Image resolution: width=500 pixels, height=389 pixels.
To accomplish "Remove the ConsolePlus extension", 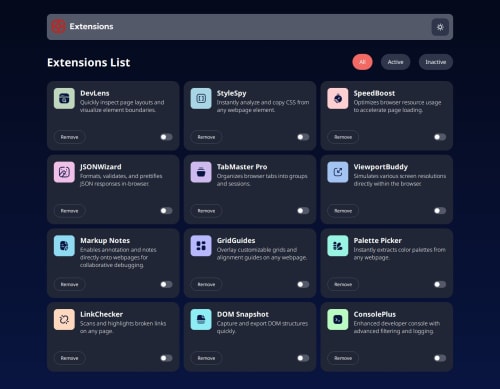I will click(x=343, y=358).
